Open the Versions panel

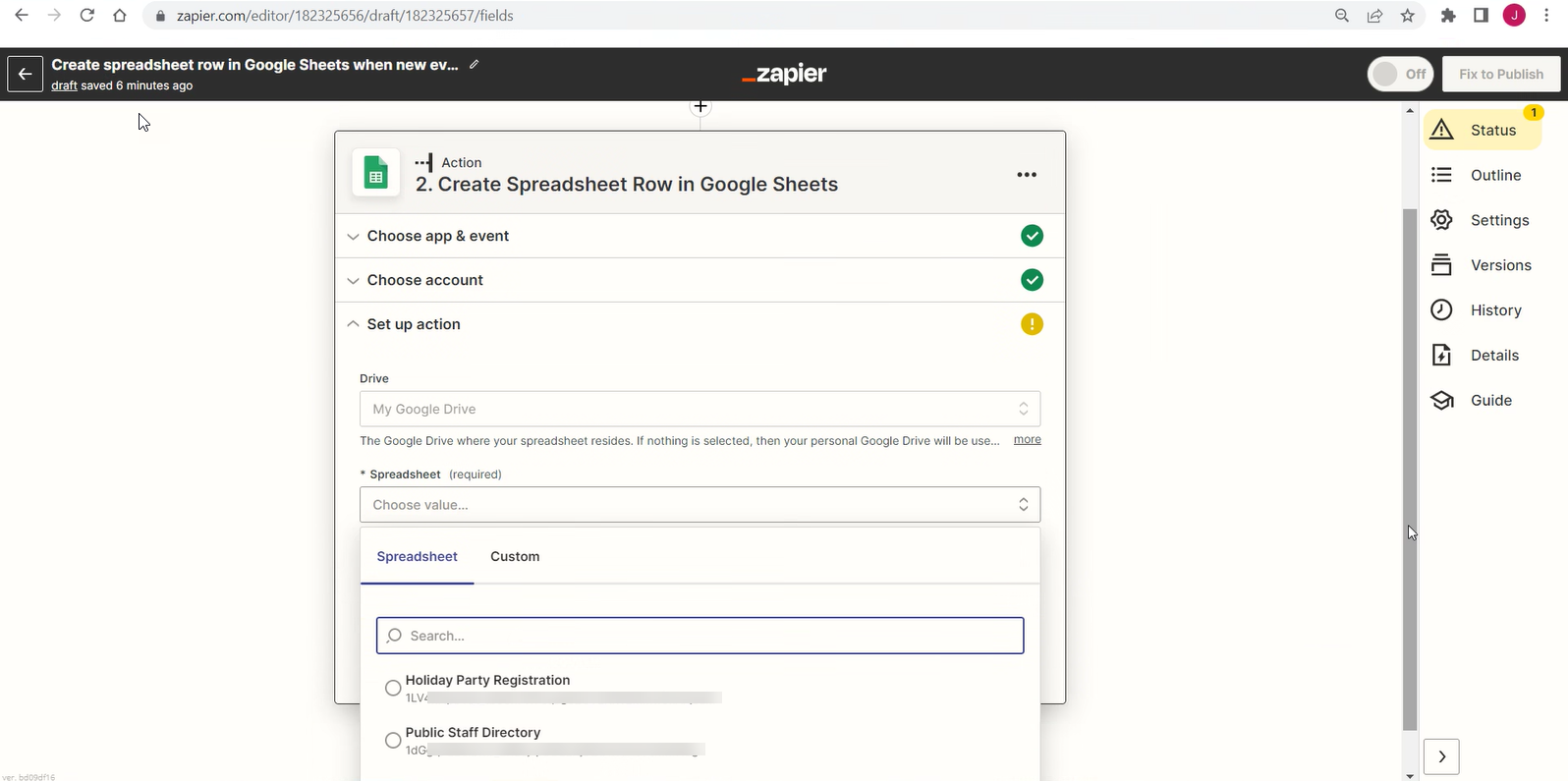pos(1483,265)
